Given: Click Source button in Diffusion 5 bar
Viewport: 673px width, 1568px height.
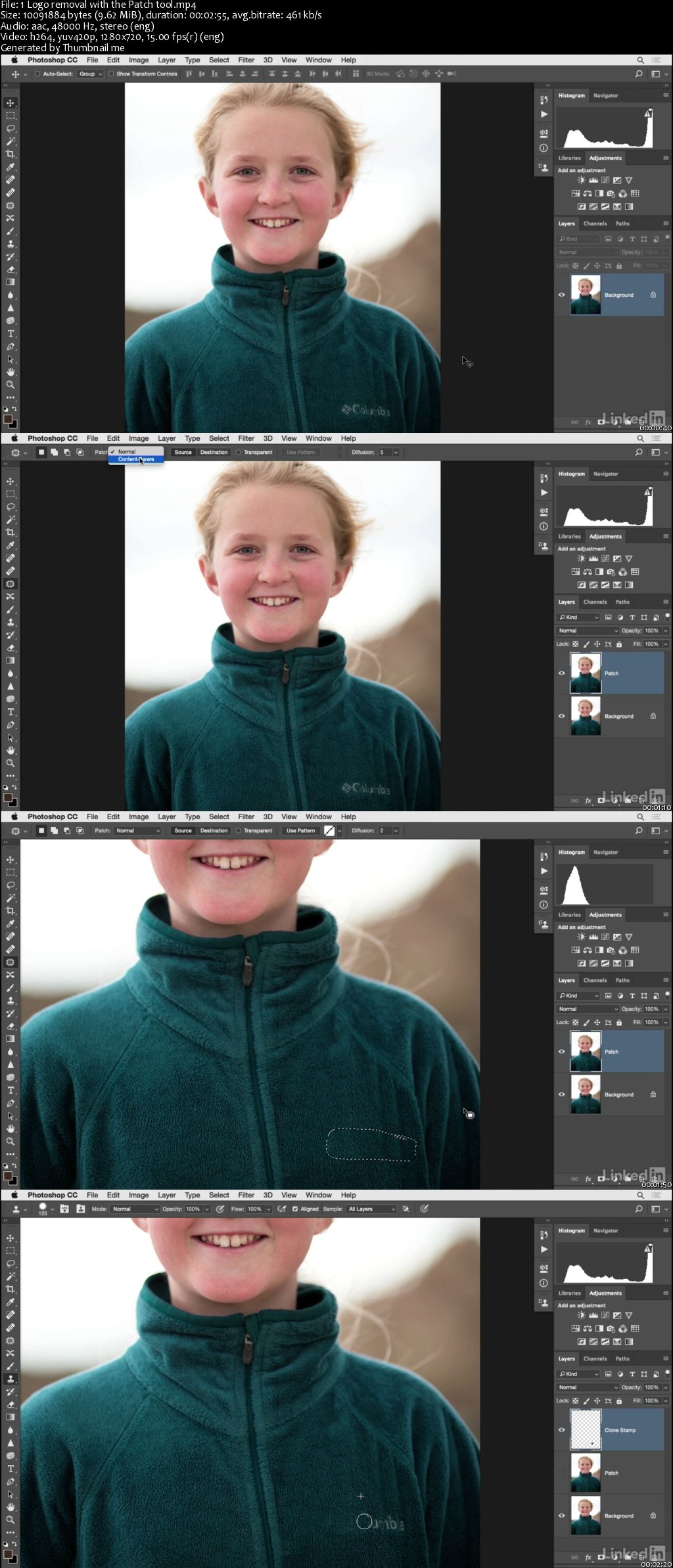Looking at the screenshot, I should click(183, 452).
